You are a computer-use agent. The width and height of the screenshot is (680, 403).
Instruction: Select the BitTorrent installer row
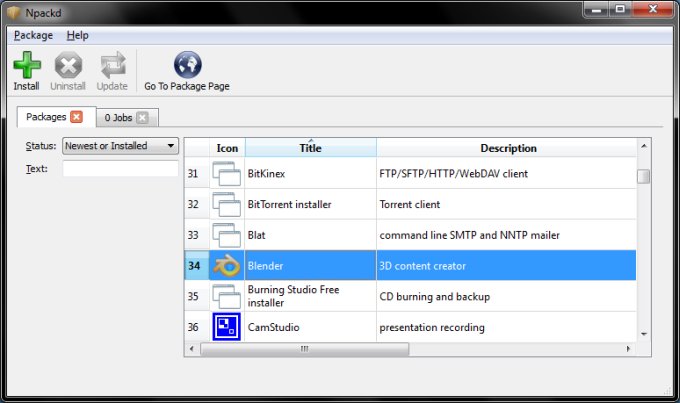coord(310,204)
